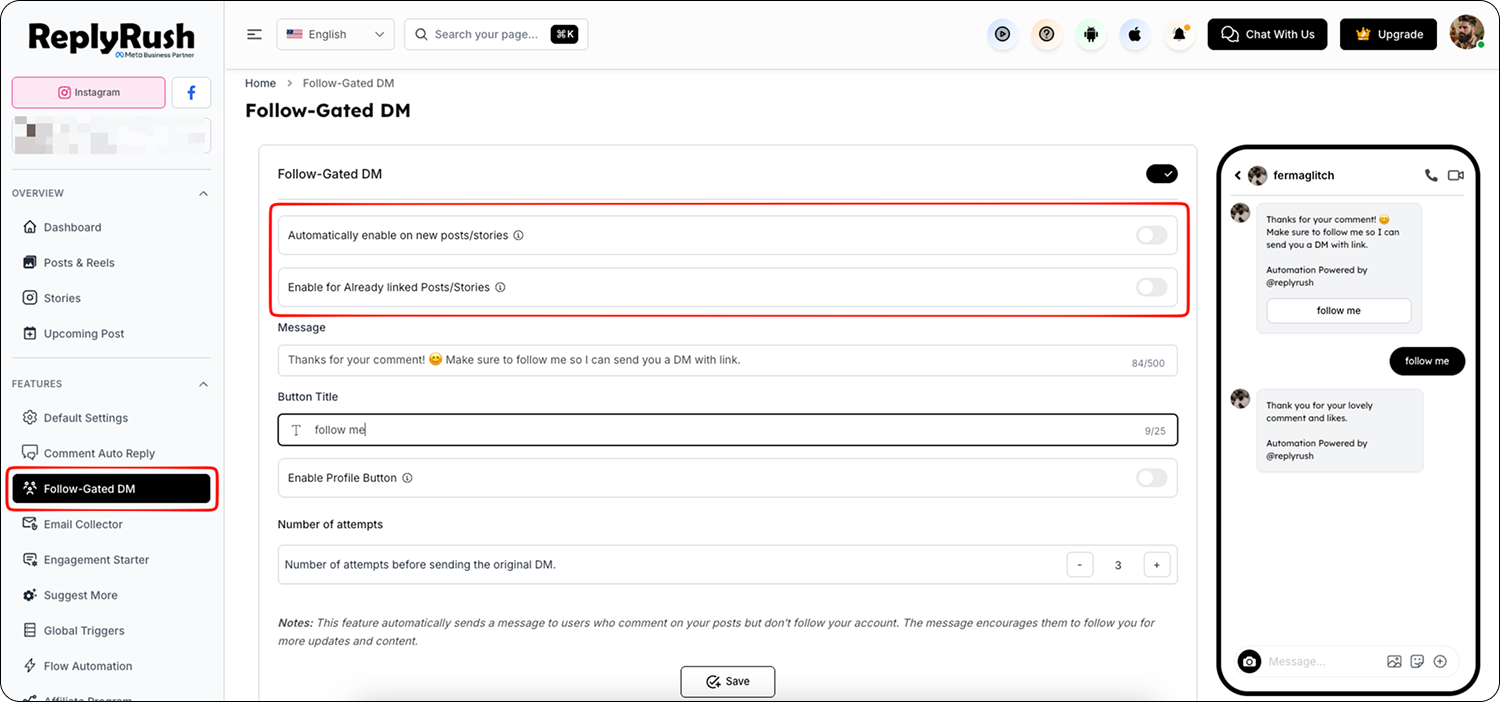Image resolution: width=1500 pixels, height=702 pixels.
Task: Decrease number of attempts with minus
Action: (1080, 565)
